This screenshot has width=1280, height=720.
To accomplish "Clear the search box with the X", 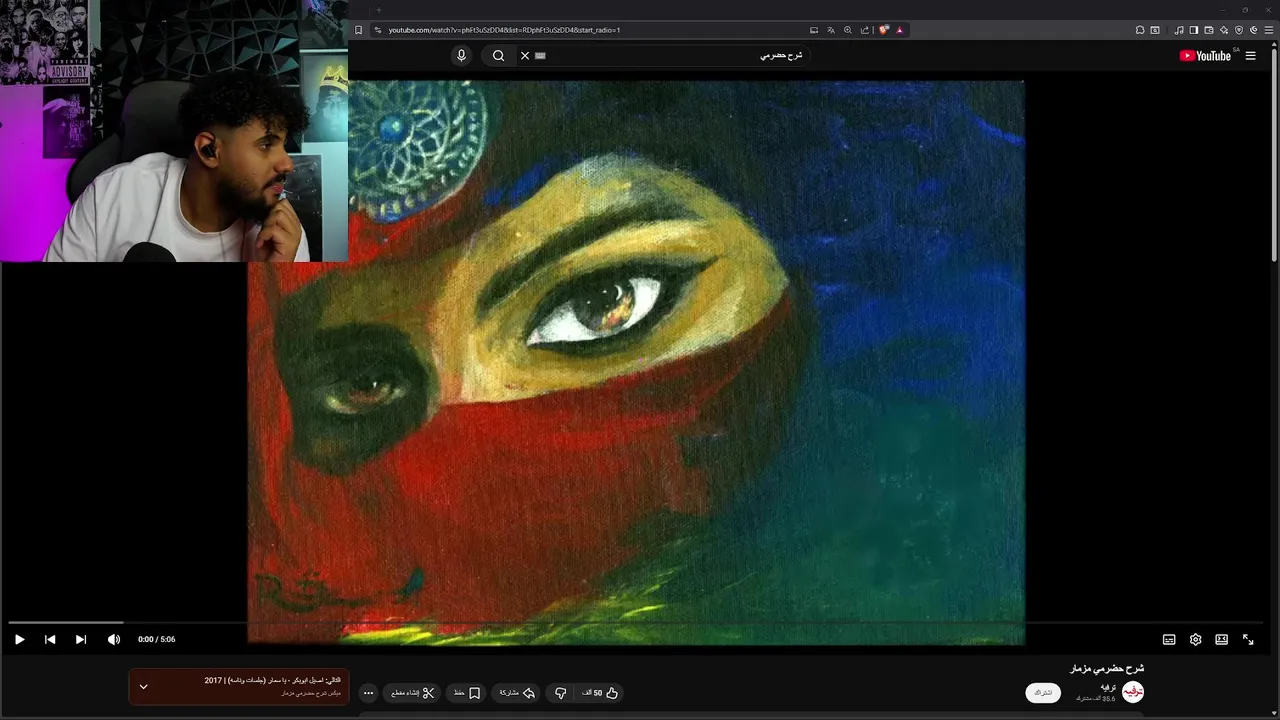I will tap(525, 55).
